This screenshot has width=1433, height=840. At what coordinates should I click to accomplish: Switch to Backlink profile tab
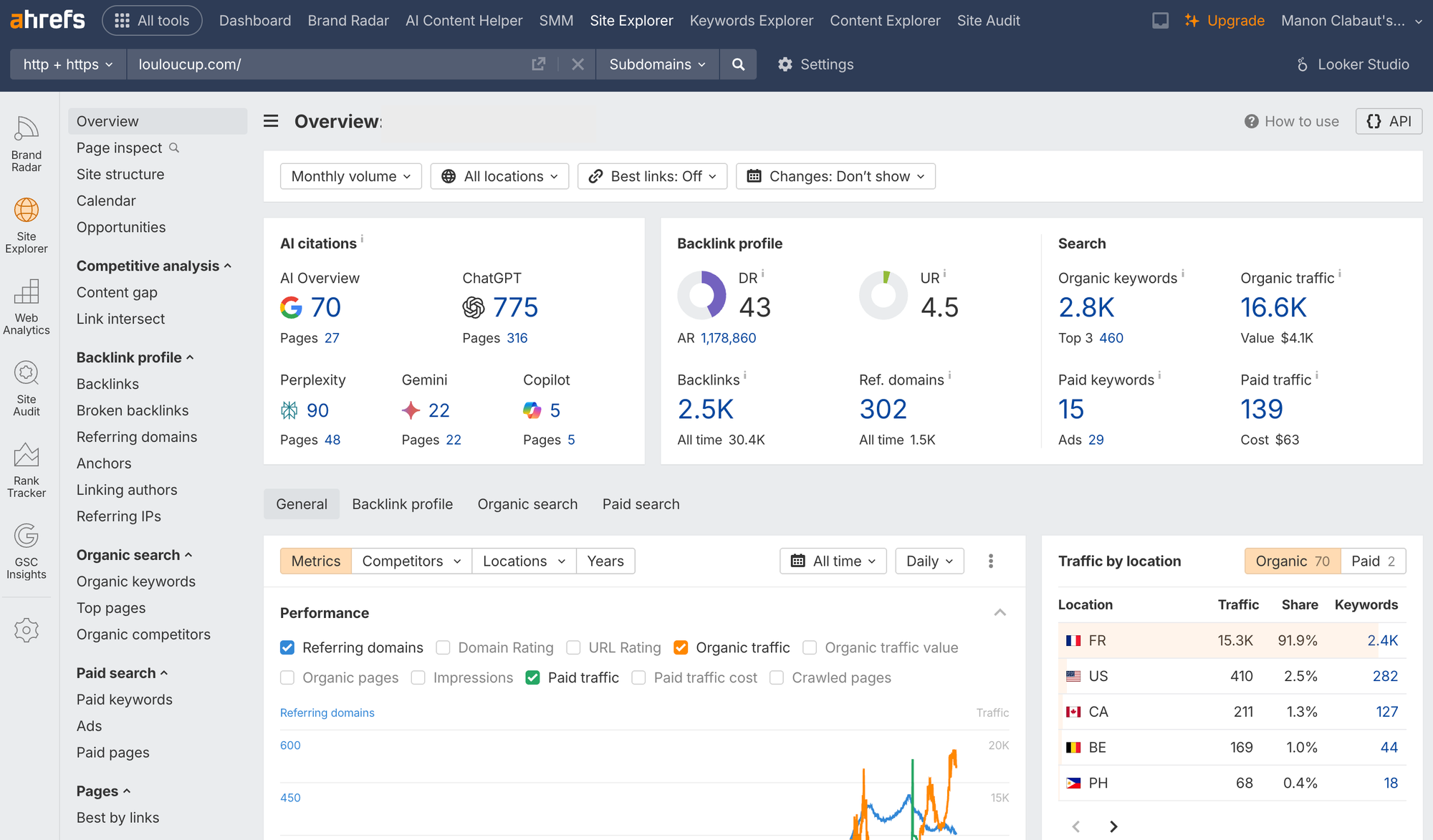(402, 504)
